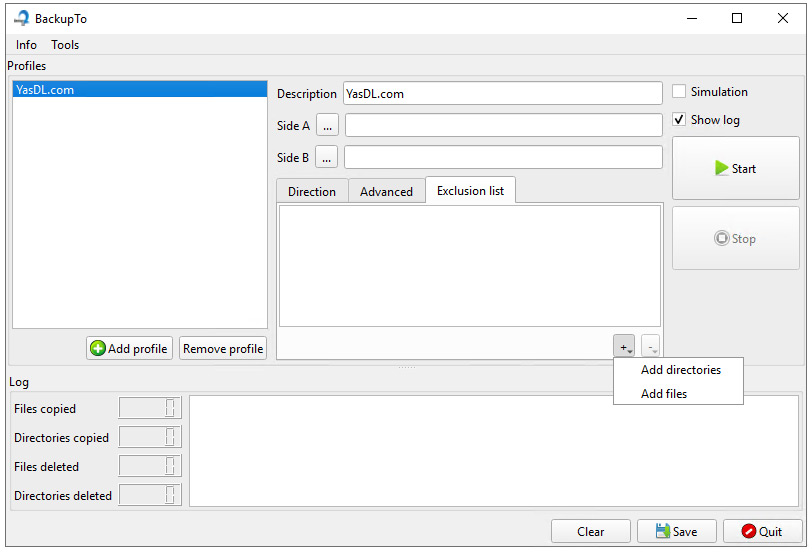Uncheck the Show log checkbox
This screenshot has height=554, width=812.
click(x=679, y=120)
